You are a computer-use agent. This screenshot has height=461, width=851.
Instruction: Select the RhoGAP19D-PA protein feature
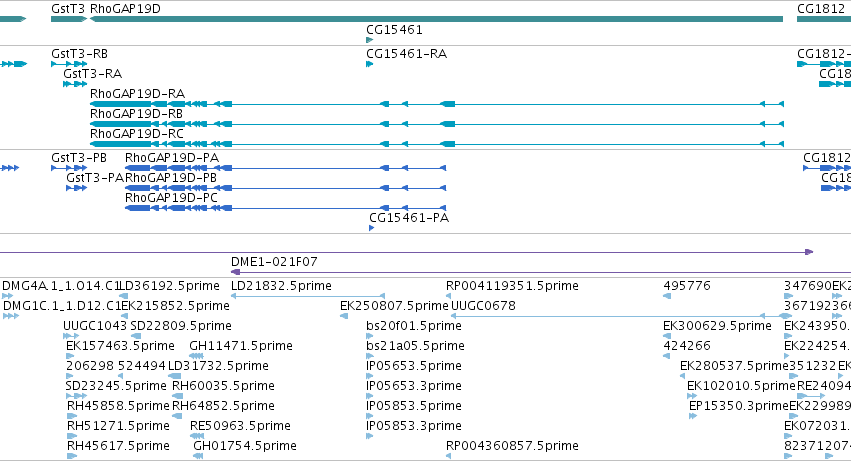[285, 168]
